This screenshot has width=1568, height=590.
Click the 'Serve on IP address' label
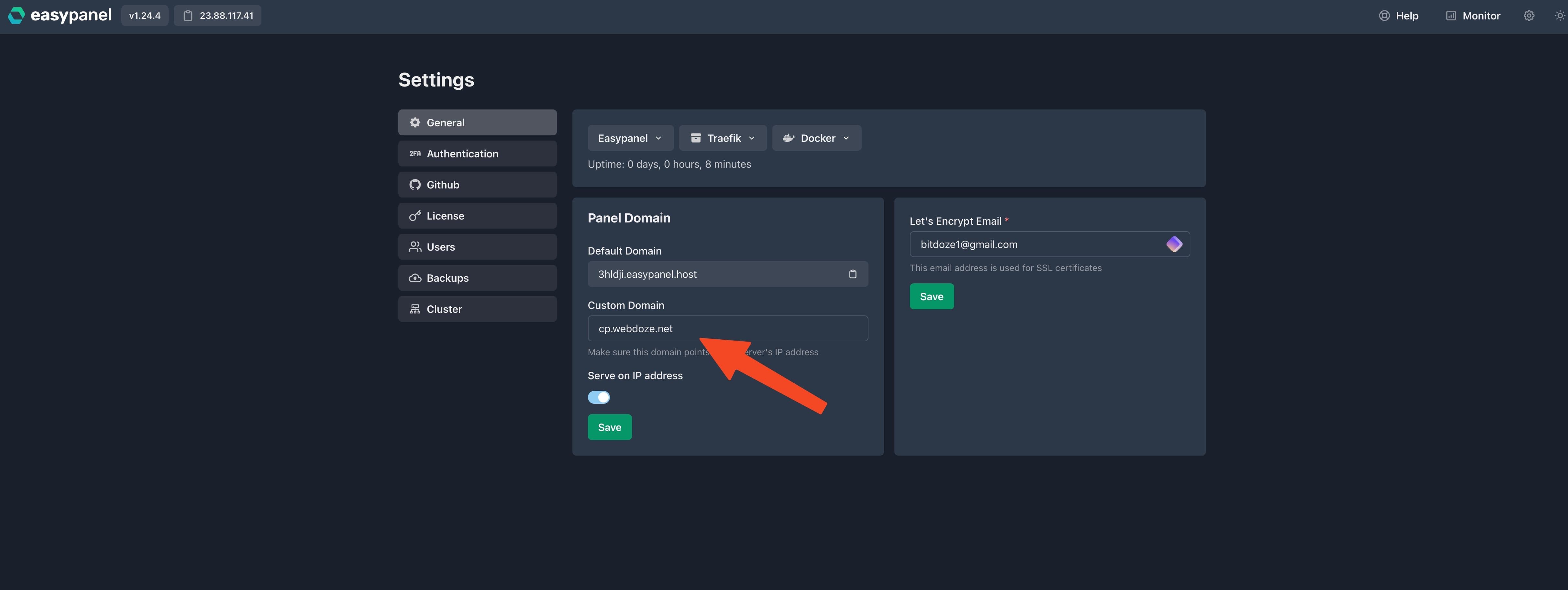pos(635,376)
